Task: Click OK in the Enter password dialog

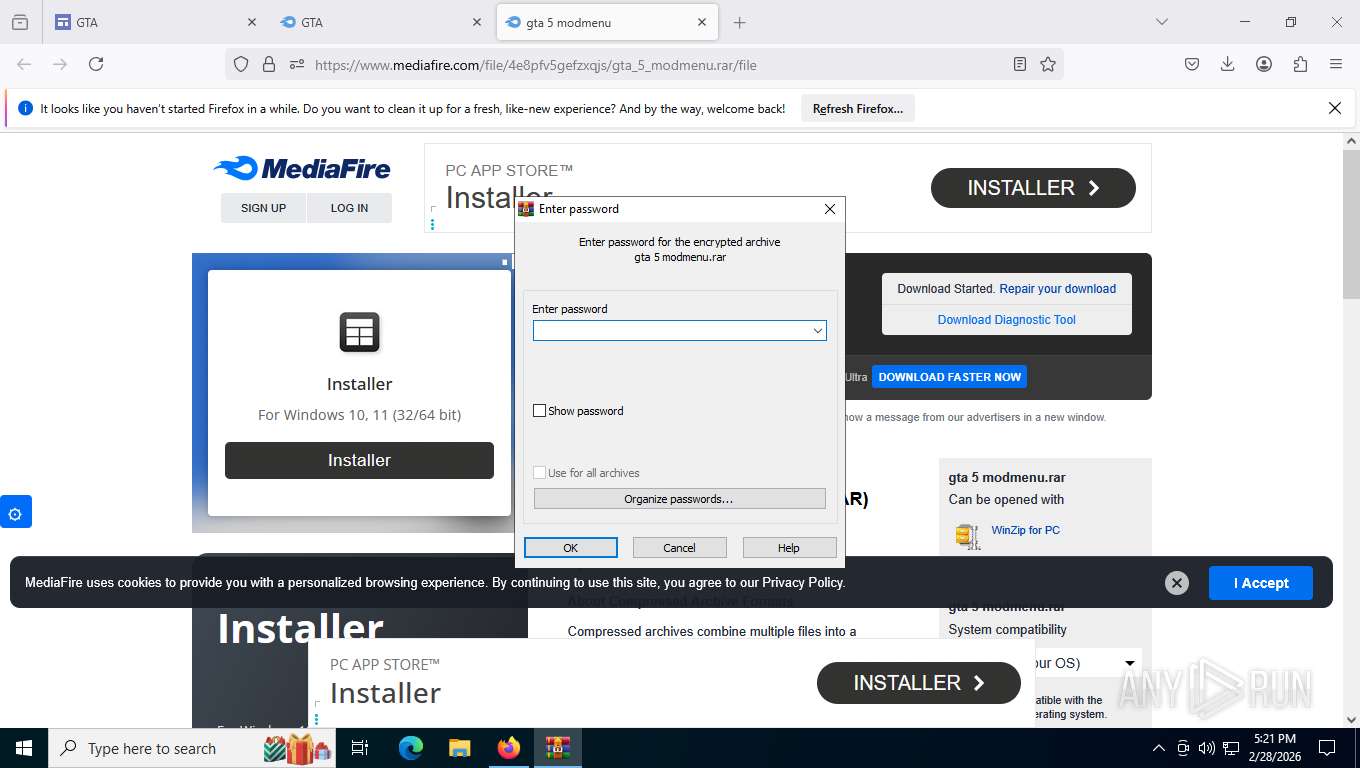Action: point(571,547)
